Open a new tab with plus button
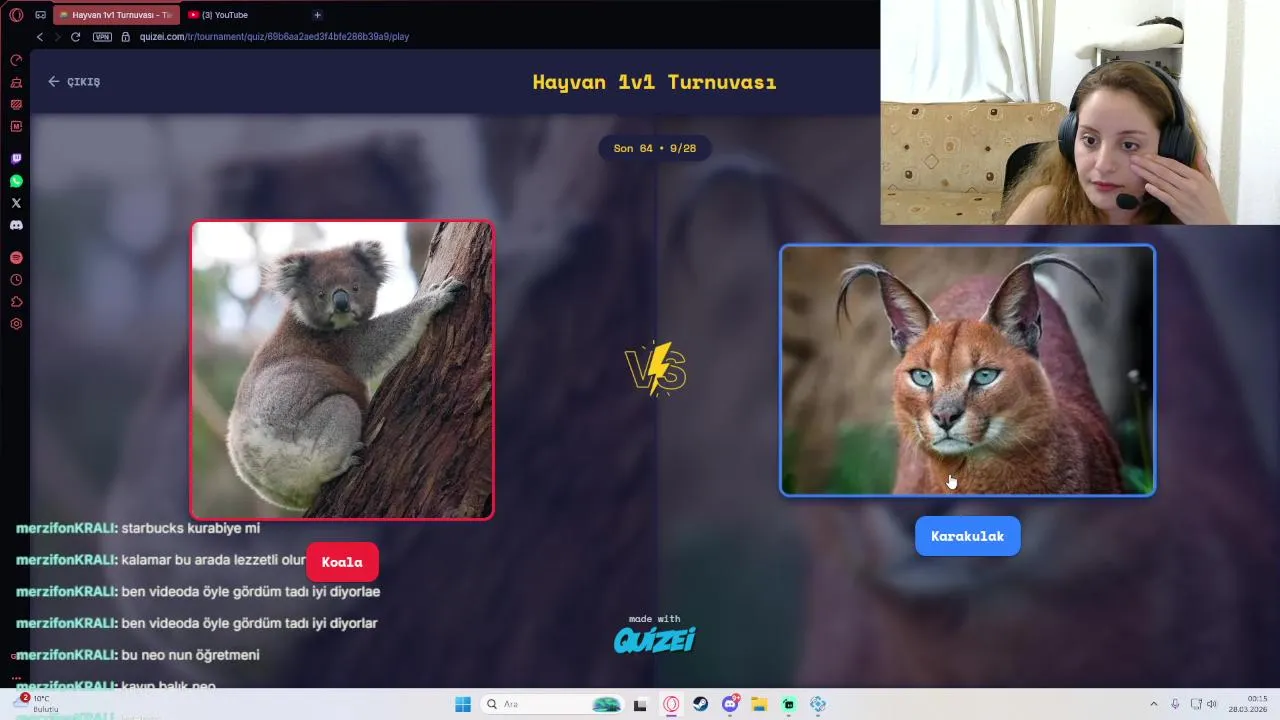1280x720 pixels. coord(317,15)
